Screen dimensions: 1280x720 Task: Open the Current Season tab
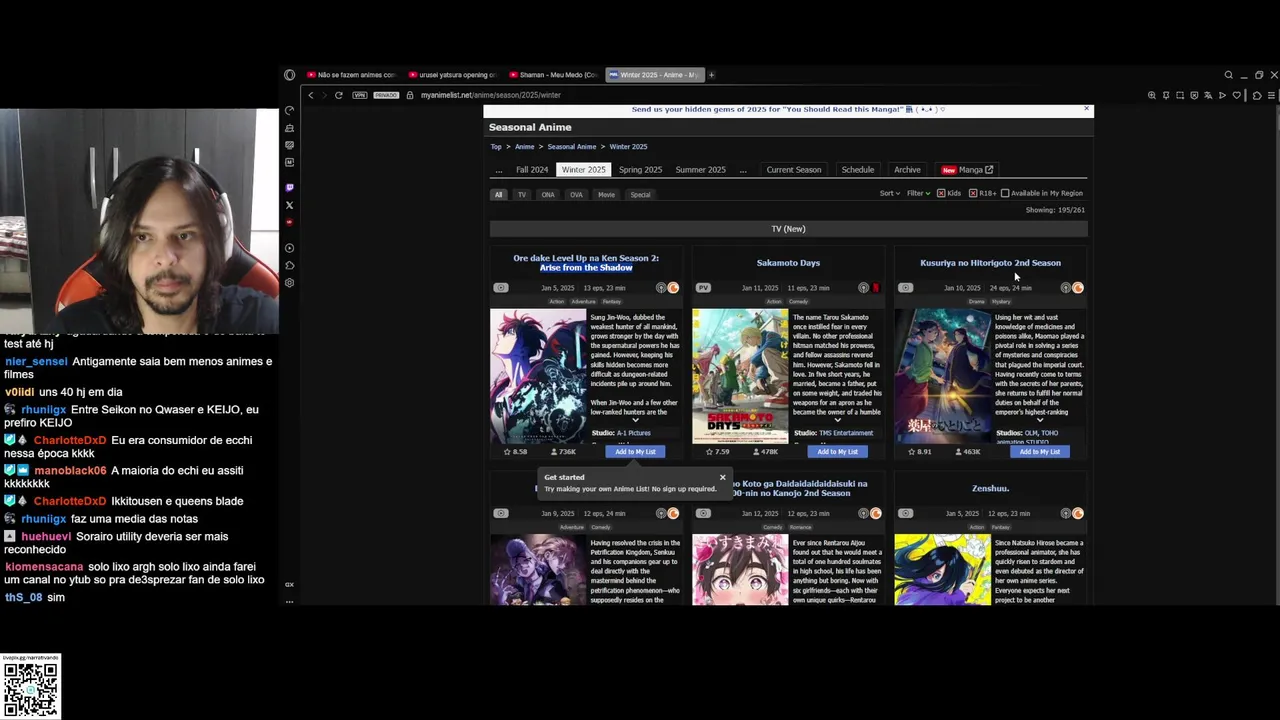(x=794, y=170)
